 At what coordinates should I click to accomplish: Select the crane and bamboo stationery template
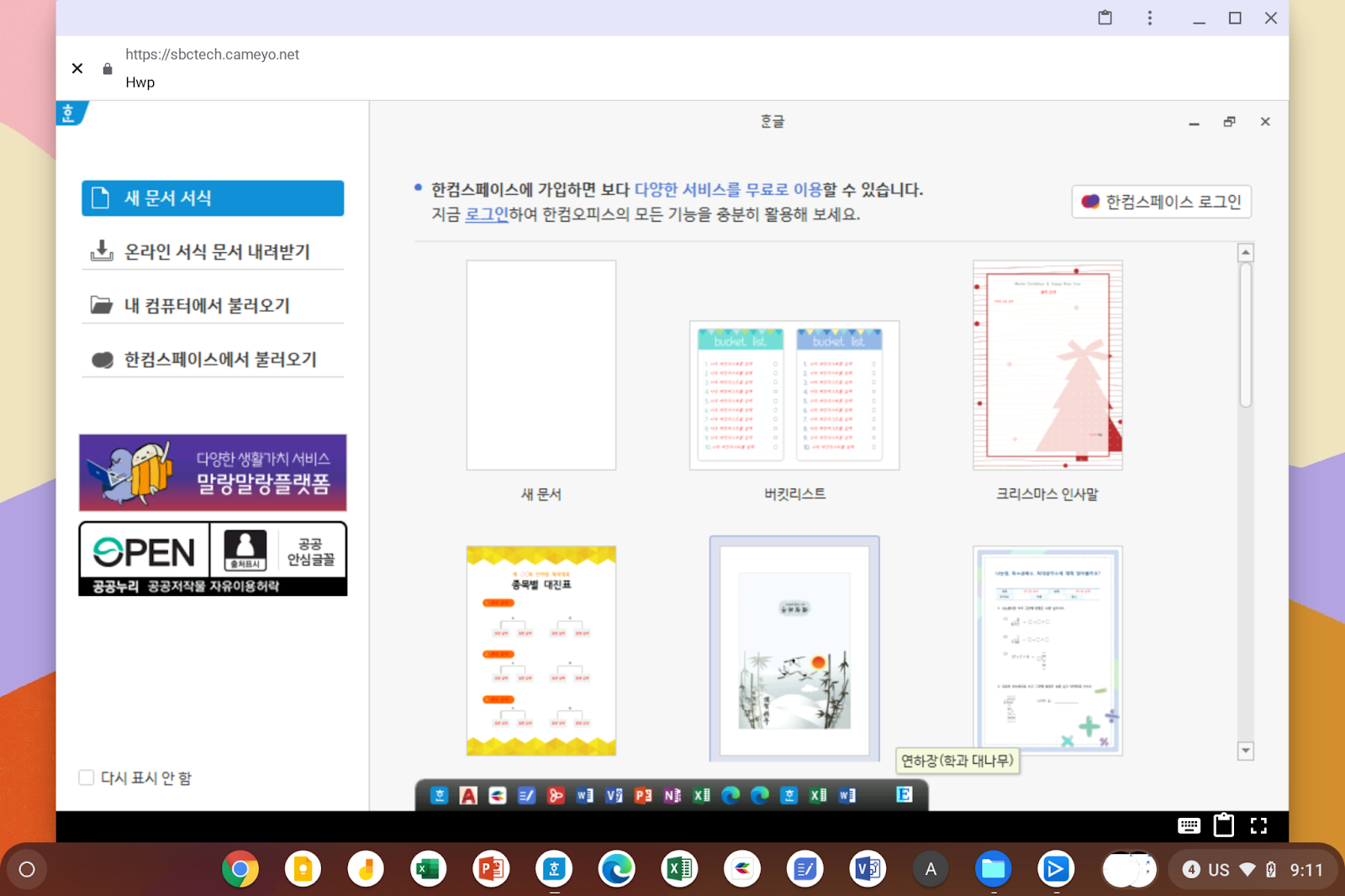(x=794, y=648)
